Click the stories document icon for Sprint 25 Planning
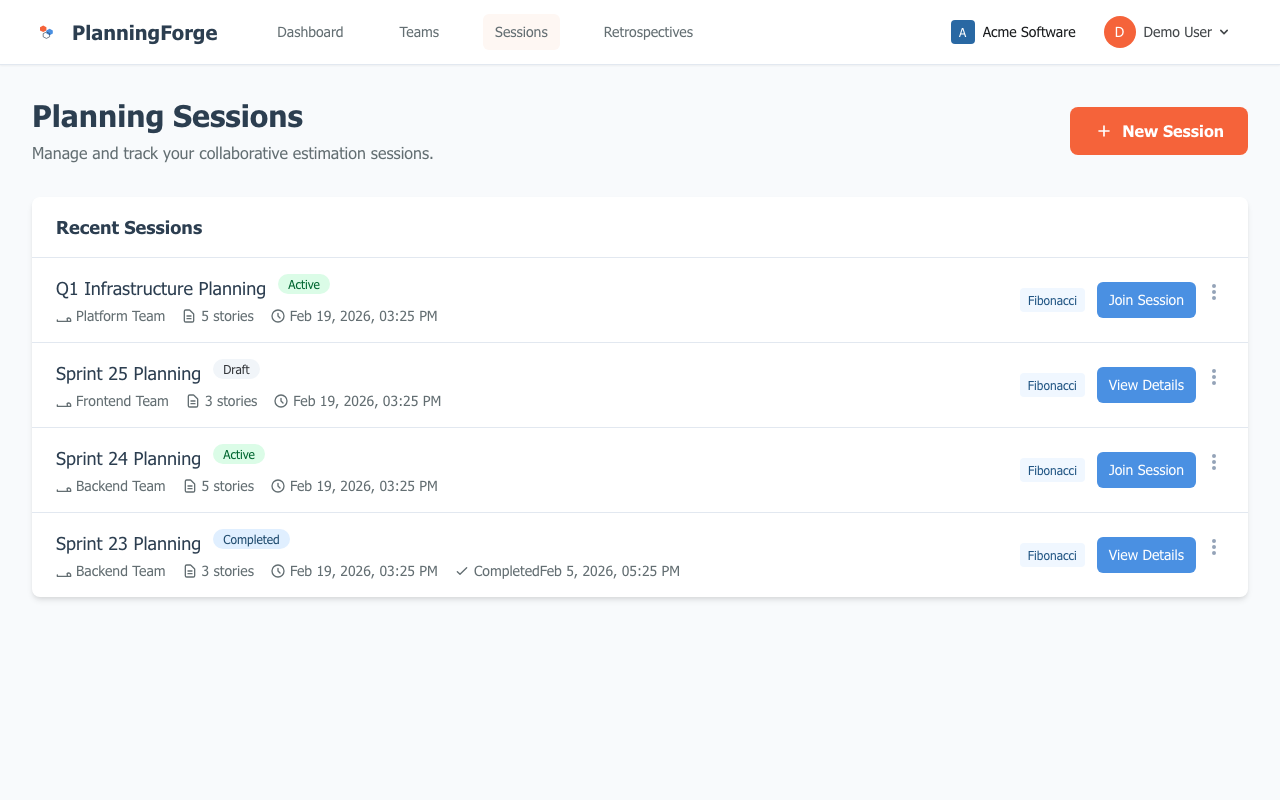 192,400
